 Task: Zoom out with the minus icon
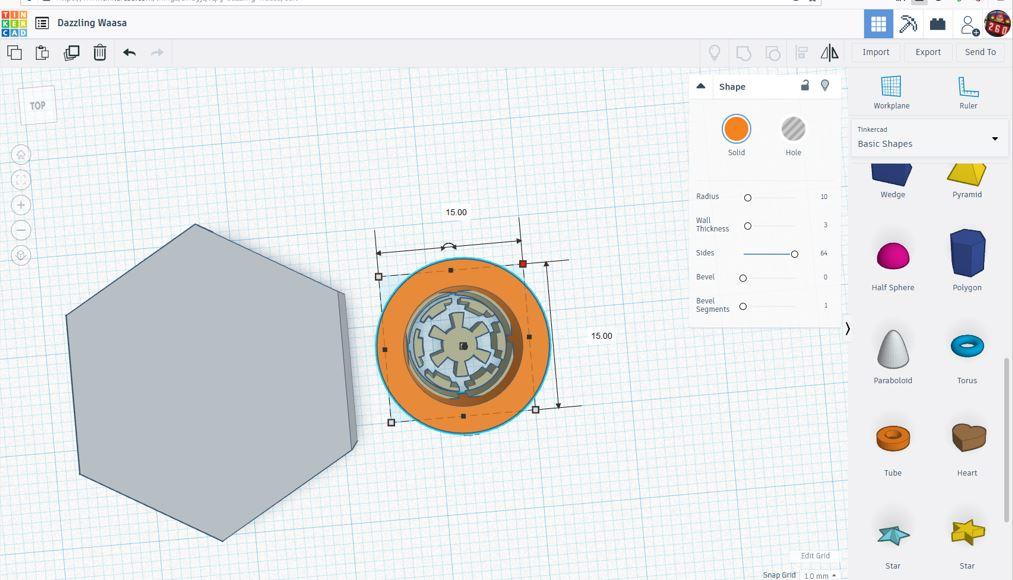click(21, 230)
